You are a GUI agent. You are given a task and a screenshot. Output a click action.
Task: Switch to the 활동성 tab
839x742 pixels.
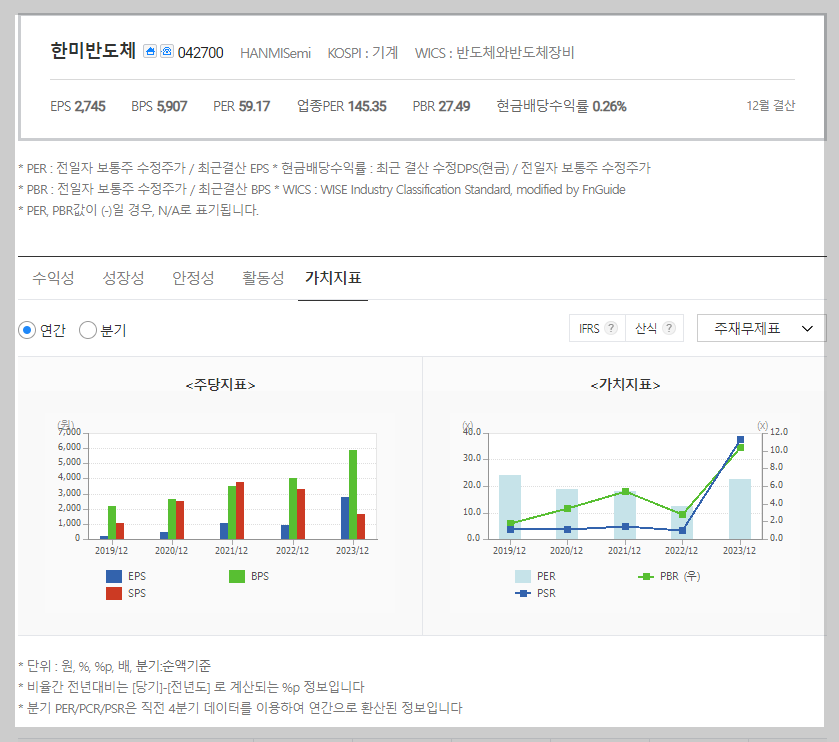click(261, 279)
